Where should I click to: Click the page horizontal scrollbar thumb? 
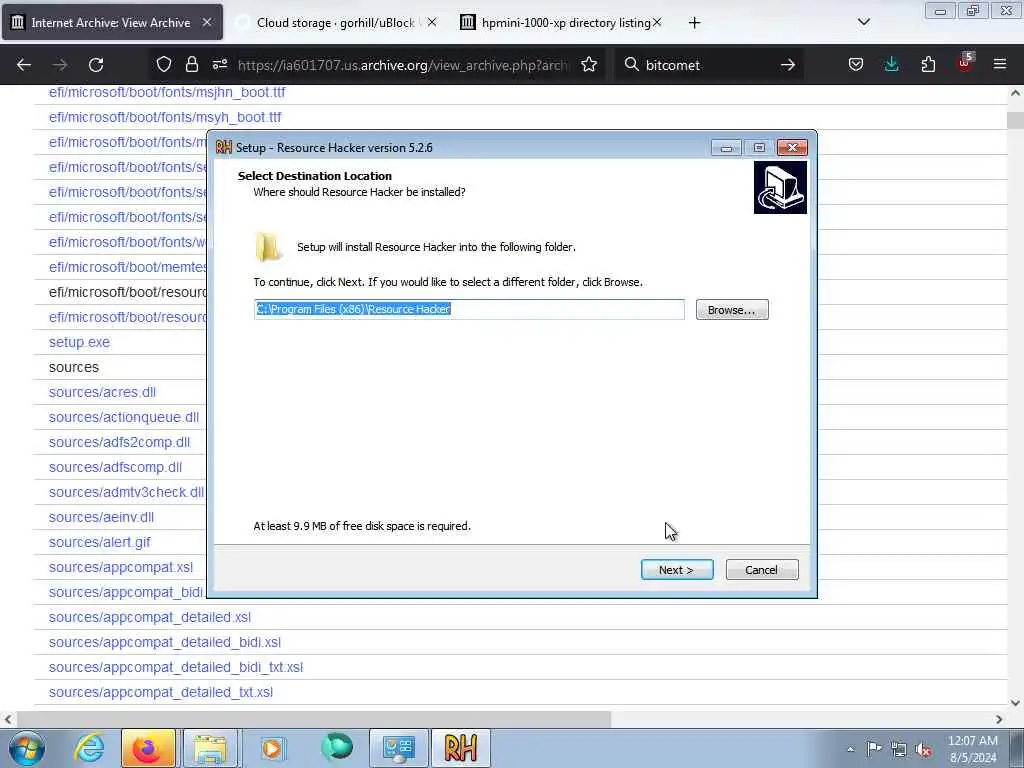coord(313,719)
